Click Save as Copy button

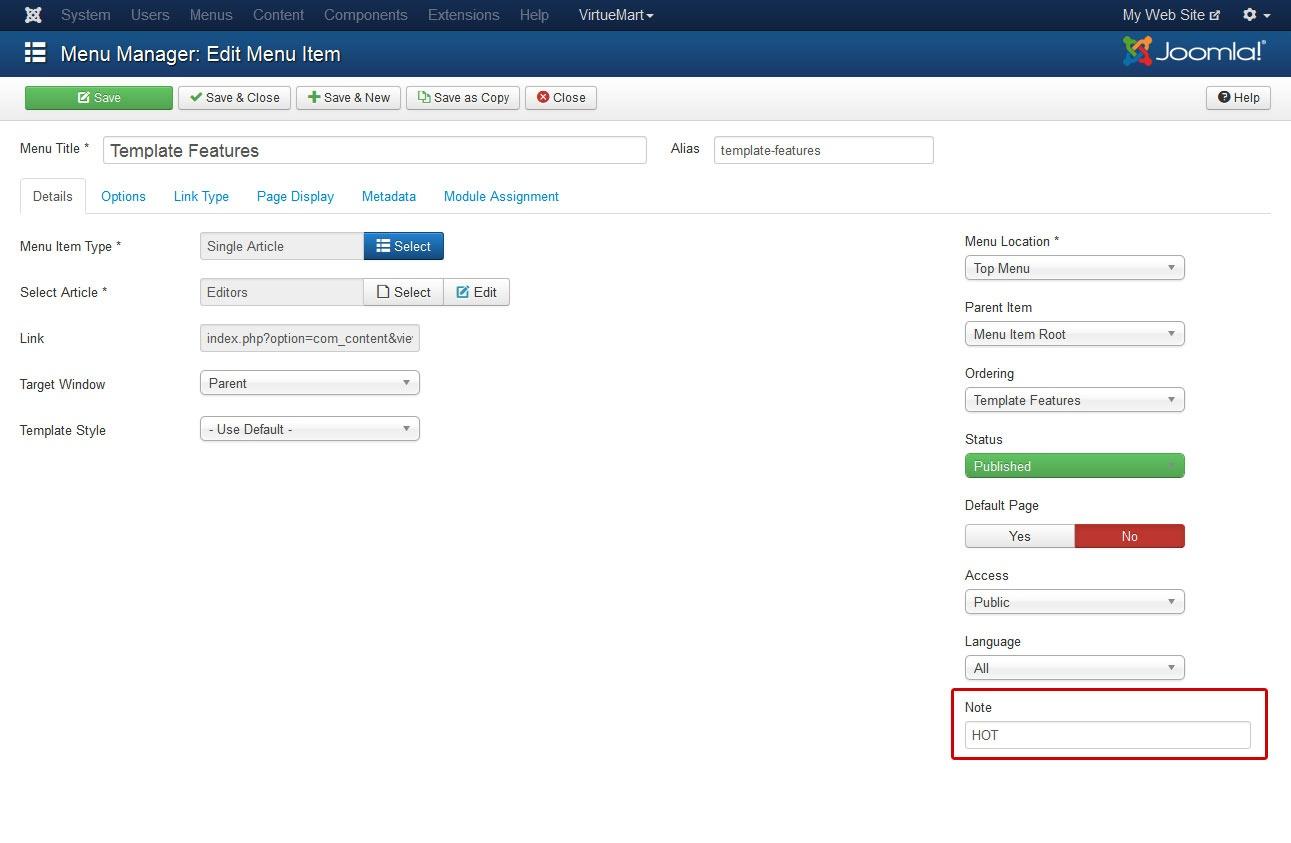(x=463, y=98)
